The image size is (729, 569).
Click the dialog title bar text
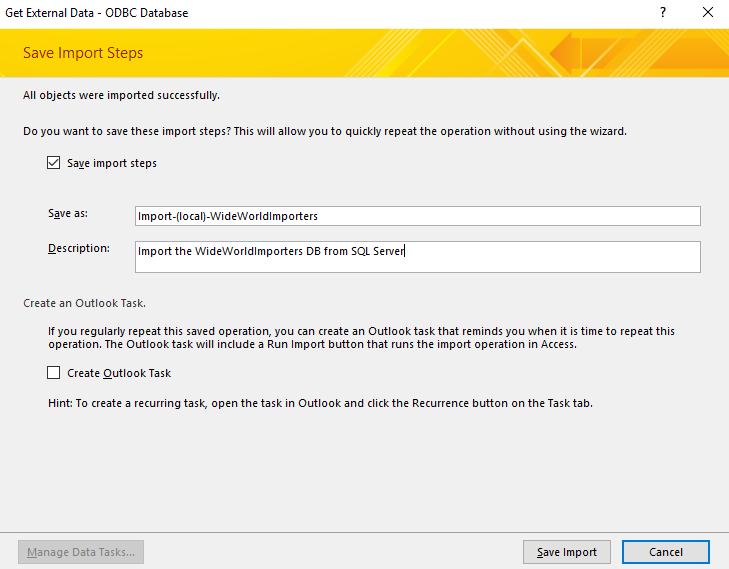click(97, 13)
